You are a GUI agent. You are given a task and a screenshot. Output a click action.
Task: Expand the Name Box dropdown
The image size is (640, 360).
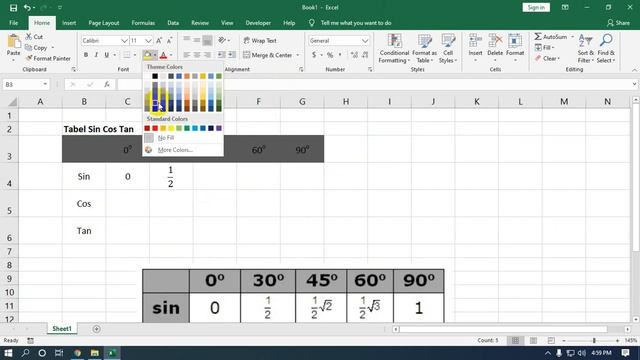click(x=45, y=84)
